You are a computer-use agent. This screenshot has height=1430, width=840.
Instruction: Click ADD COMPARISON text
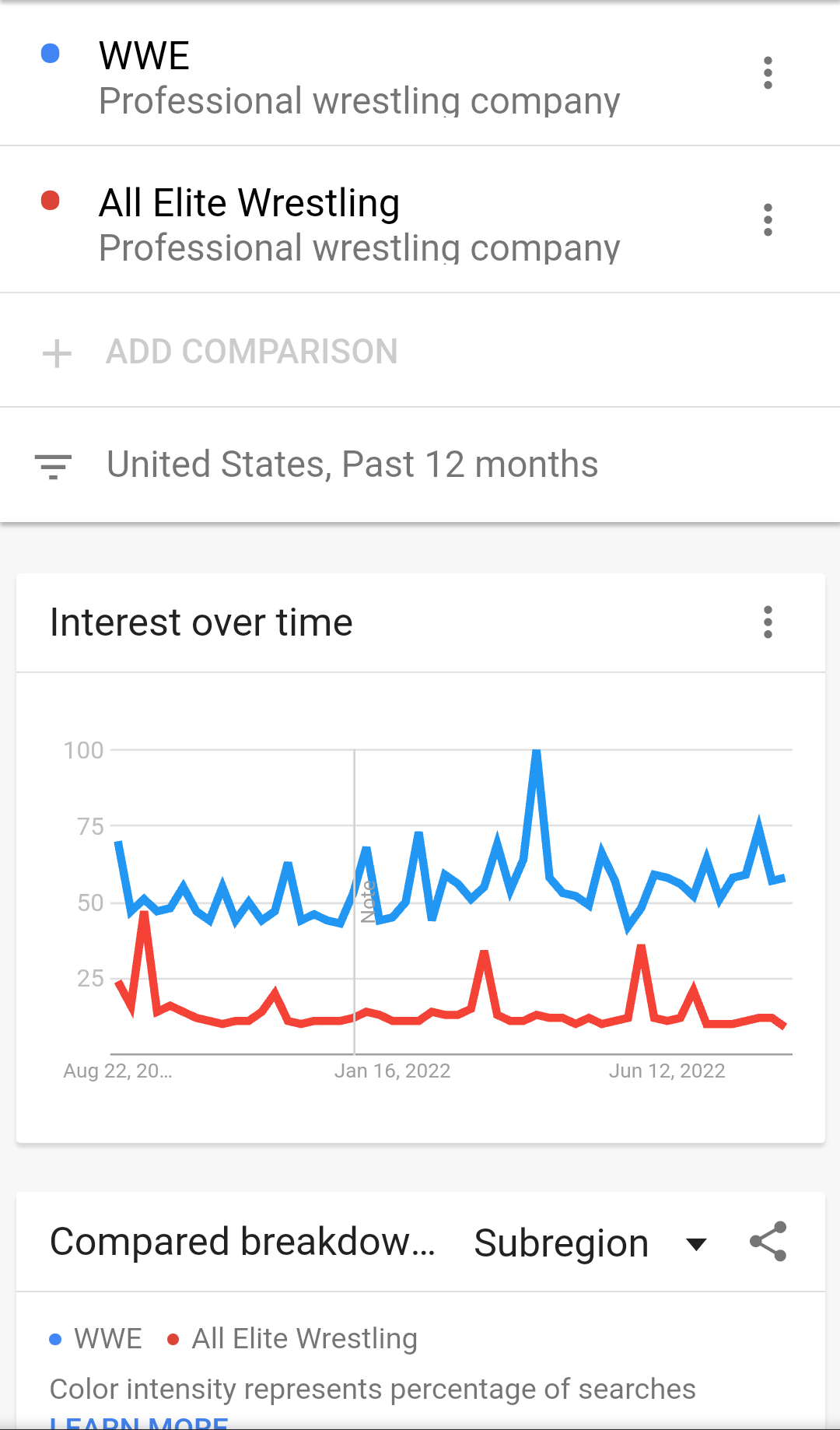tap(252, 352)
